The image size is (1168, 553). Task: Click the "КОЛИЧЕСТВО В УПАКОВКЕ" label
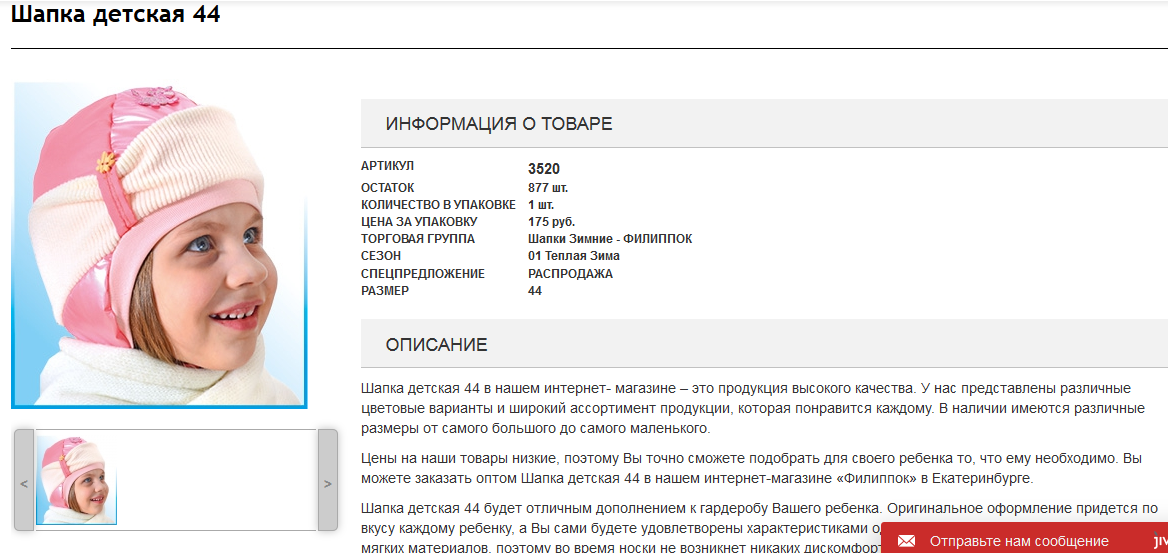click(438, 205)
